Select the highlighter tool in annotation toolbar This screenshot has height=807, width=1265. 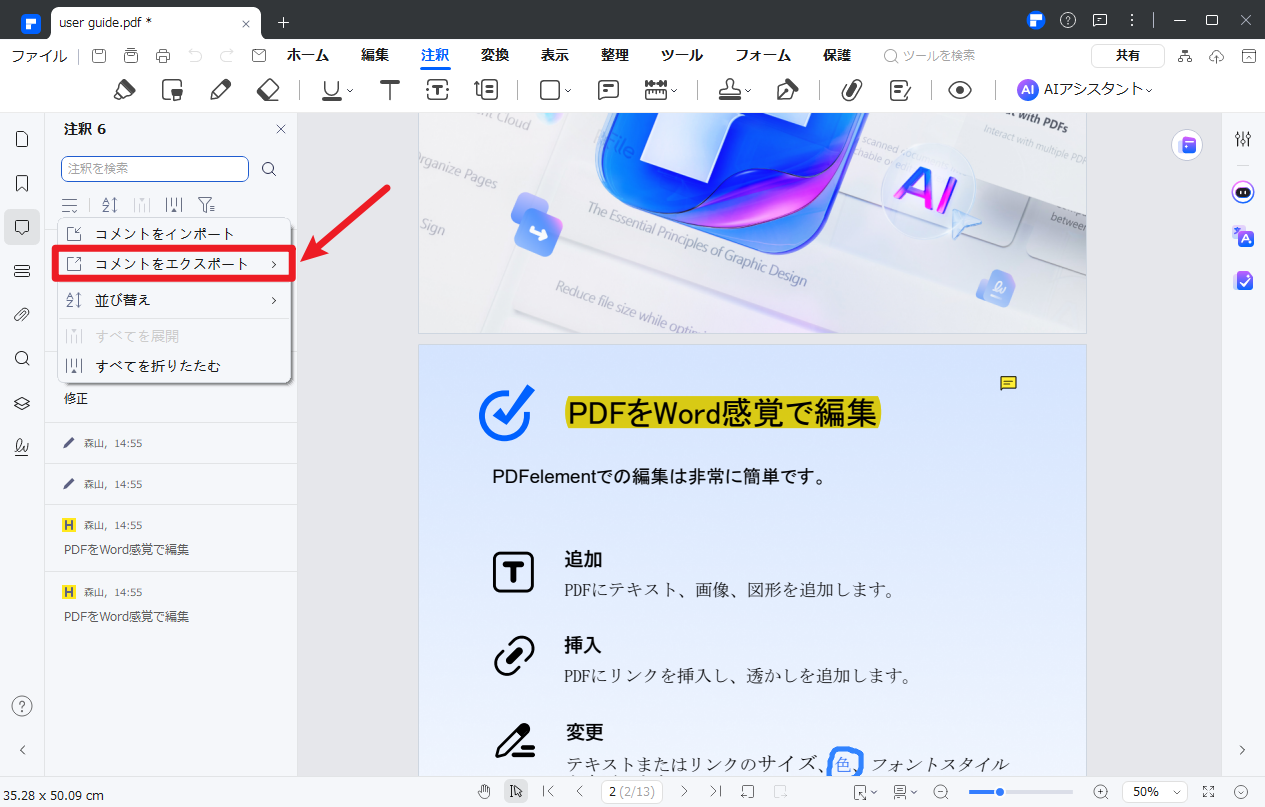click(x=124, y=90)
